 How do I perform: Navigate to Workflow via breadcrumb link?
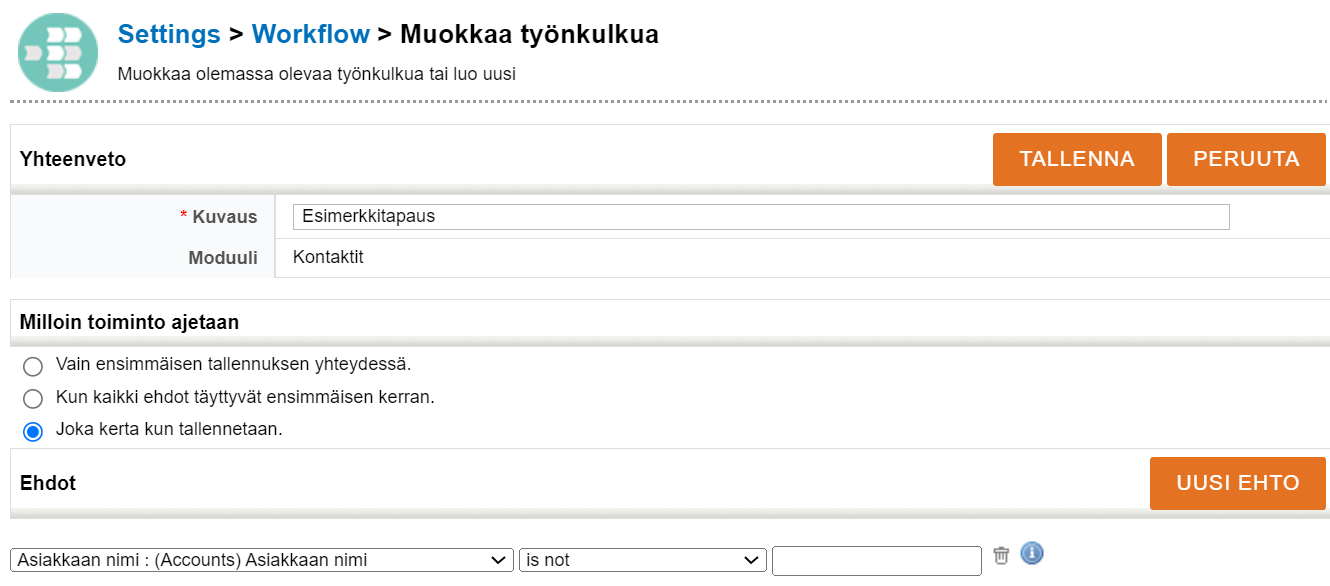311,34
